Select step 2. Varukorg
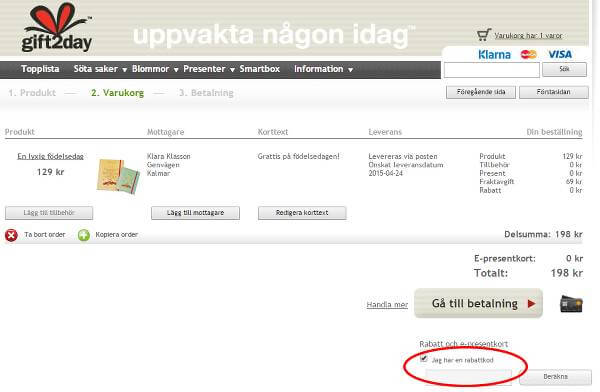Viewport: 600px width, 392px height. coord(117,93)
